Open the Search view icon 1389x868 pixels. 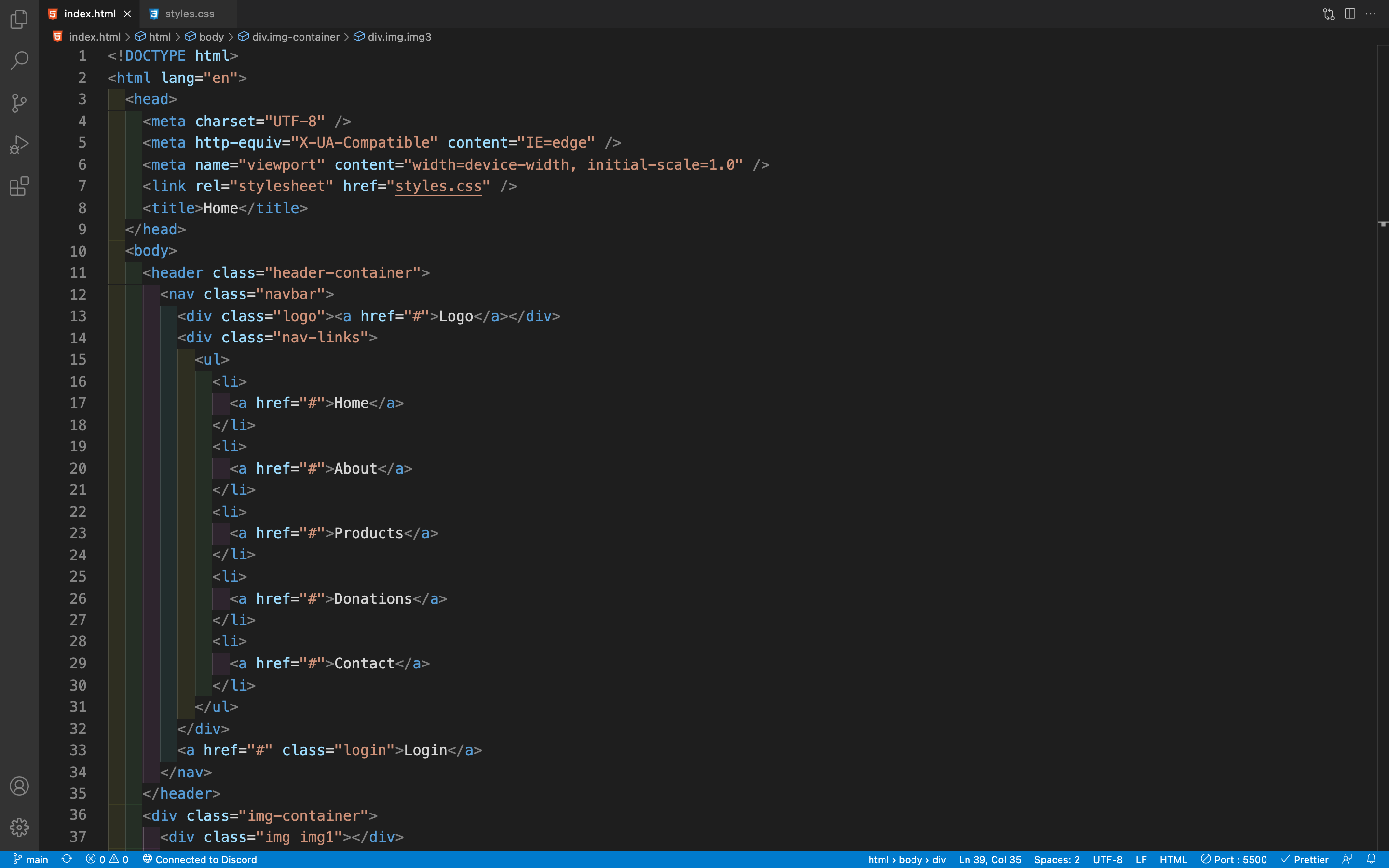click(x=19, y=60)
